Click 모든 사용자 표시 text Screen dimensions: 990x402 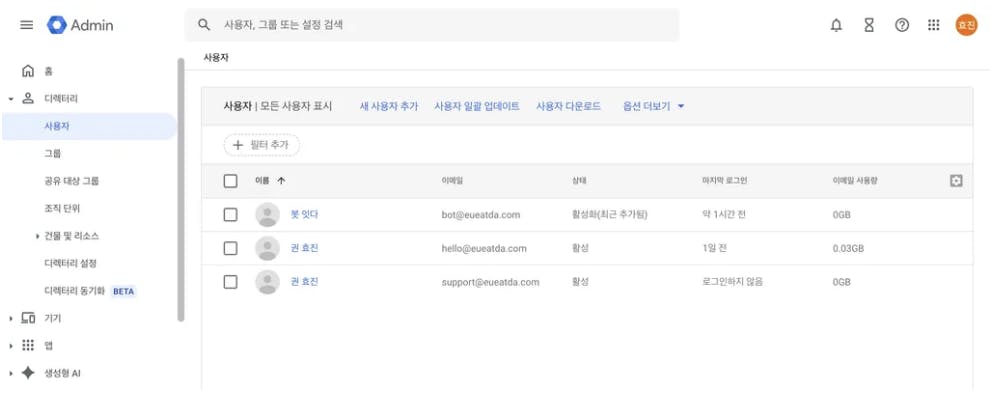(x=296, y=107)
